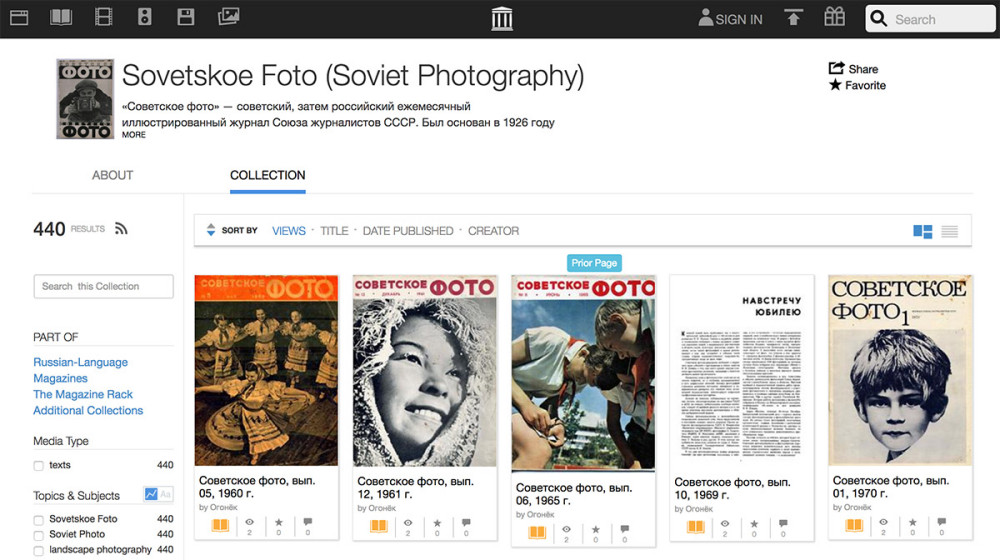Click comment icon on вып. 01, 1970 card
Viewport: 1000px width, 560px height.
(941, 522)
